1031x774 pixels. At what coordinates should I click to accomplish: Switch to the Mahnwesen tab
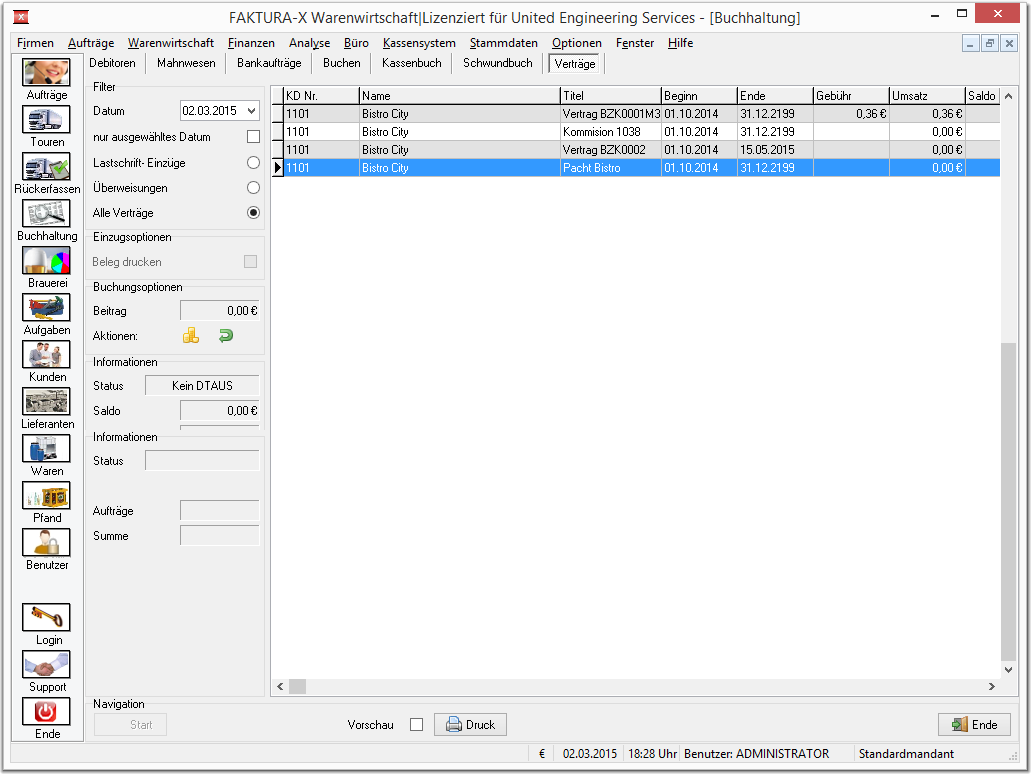(186, 63)
